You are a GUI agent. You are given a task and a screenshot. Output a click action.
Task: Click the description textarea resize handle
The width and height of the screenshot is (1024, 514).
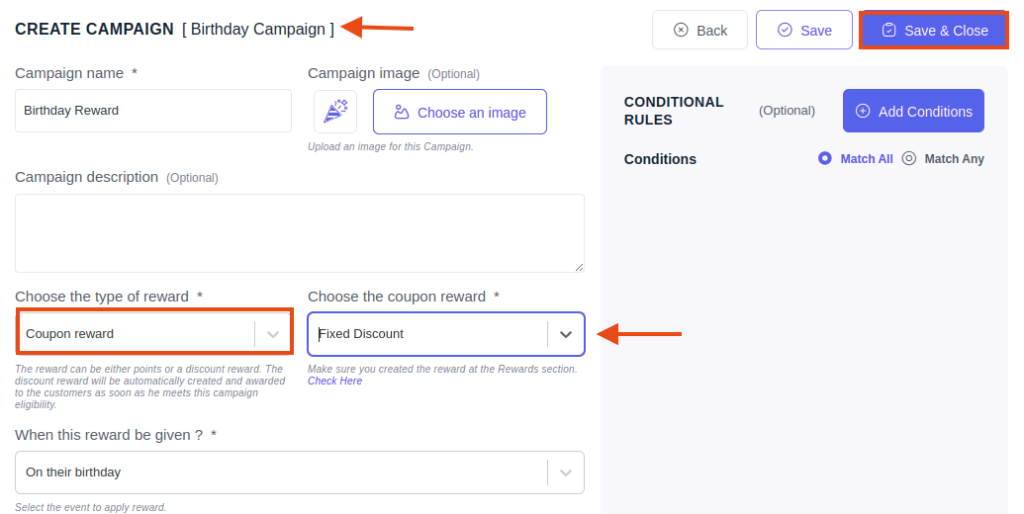tap(579, 267)
